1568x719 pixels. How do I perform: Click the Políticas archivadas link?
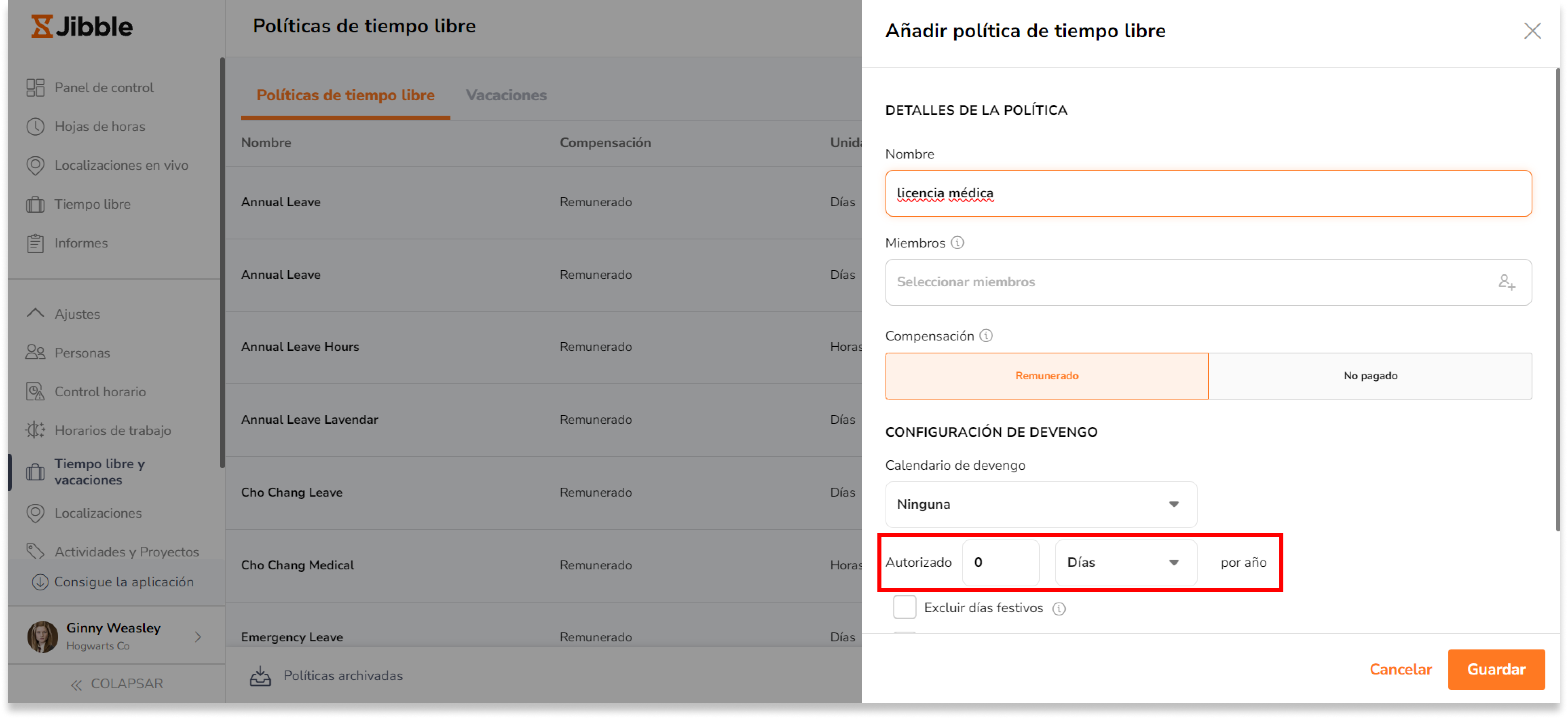click(343, 676)
